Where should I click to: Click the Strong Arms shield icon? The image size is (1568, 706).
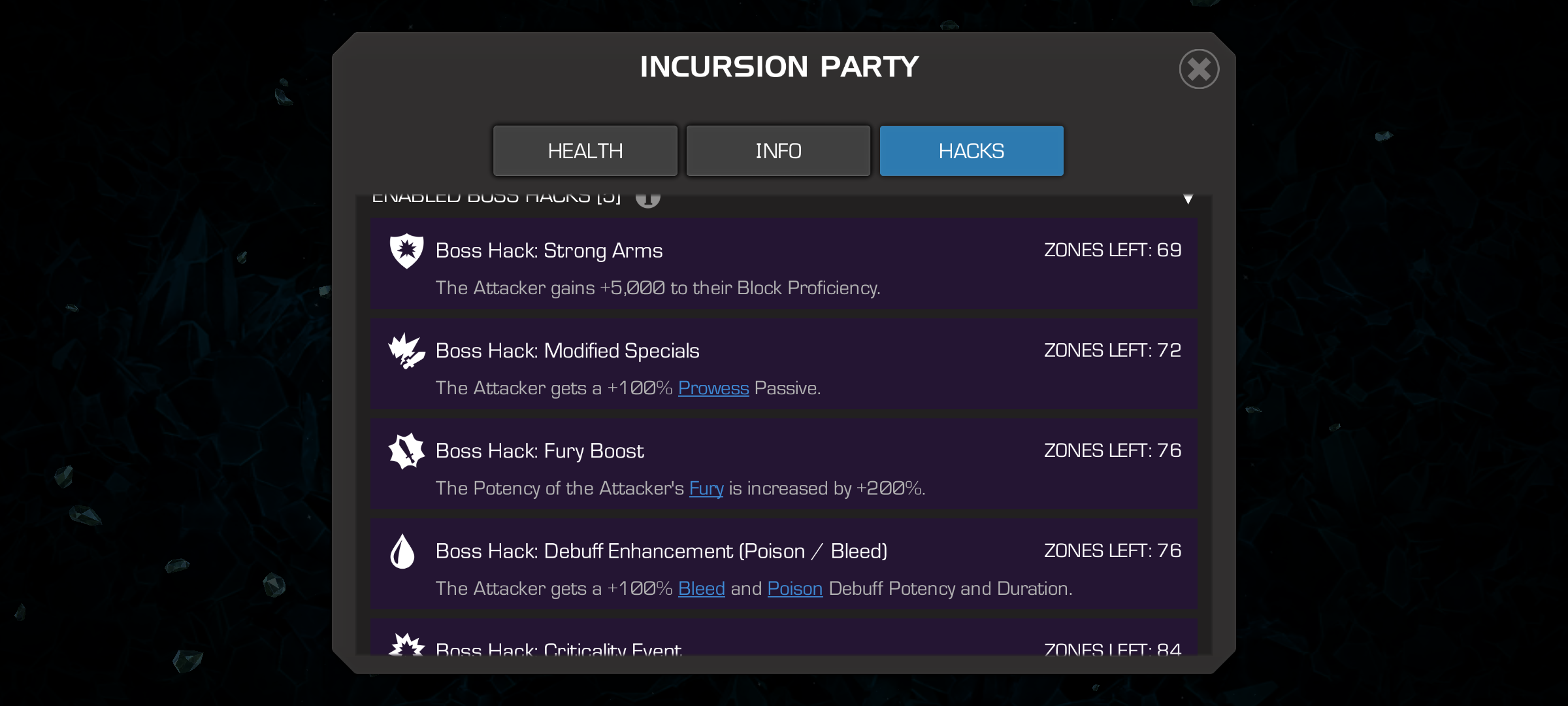click(406, 251)
